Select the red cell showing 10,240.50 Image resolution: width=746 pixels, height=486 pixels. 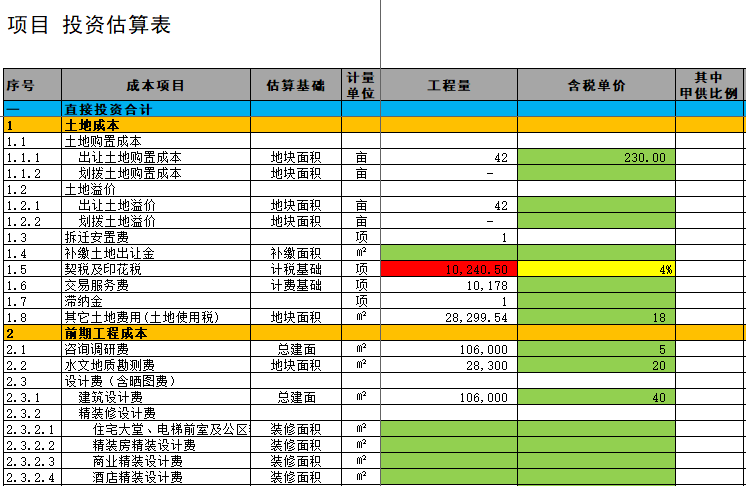coord(448,269)
